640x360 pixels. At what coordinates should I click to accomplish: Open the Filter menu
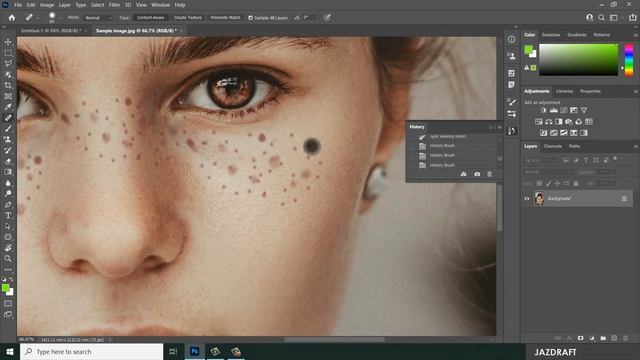[114, 5]
